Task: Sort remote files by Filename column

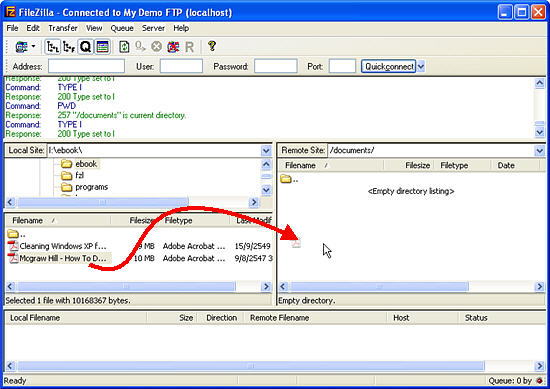Action: [x=331, y=165]
